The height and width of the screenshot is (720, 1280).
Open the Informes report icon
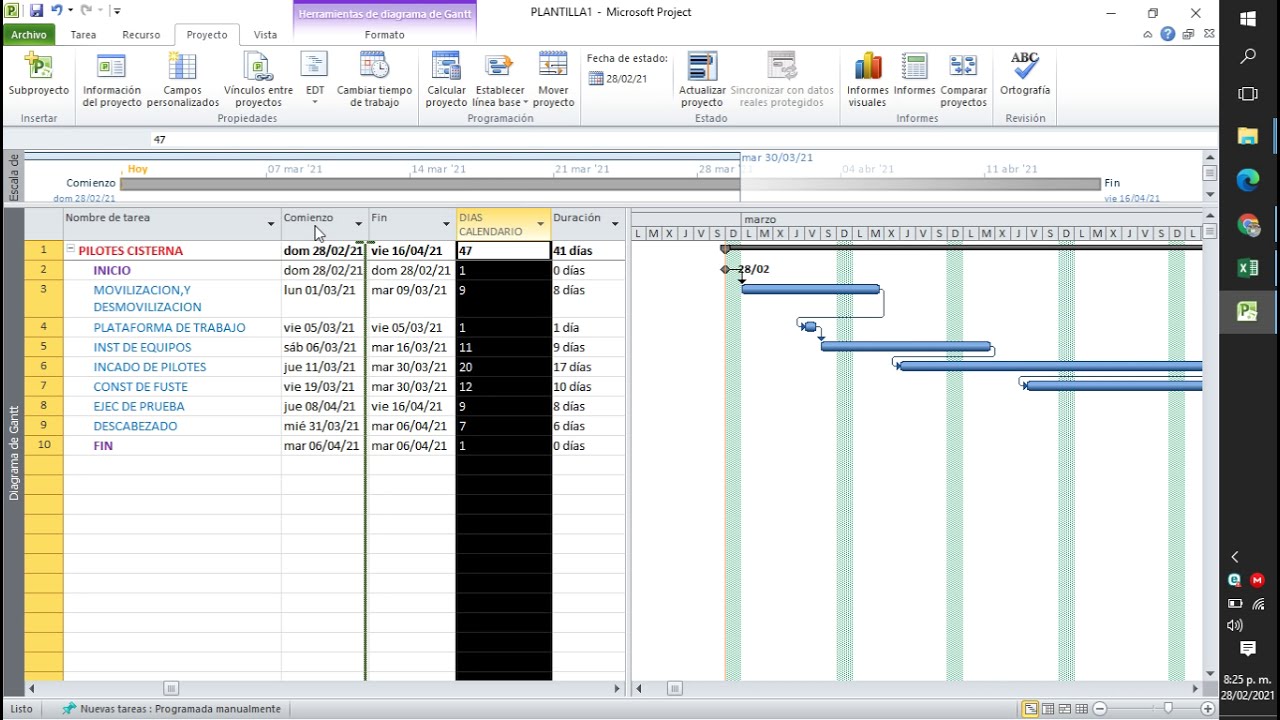(914, 76)
